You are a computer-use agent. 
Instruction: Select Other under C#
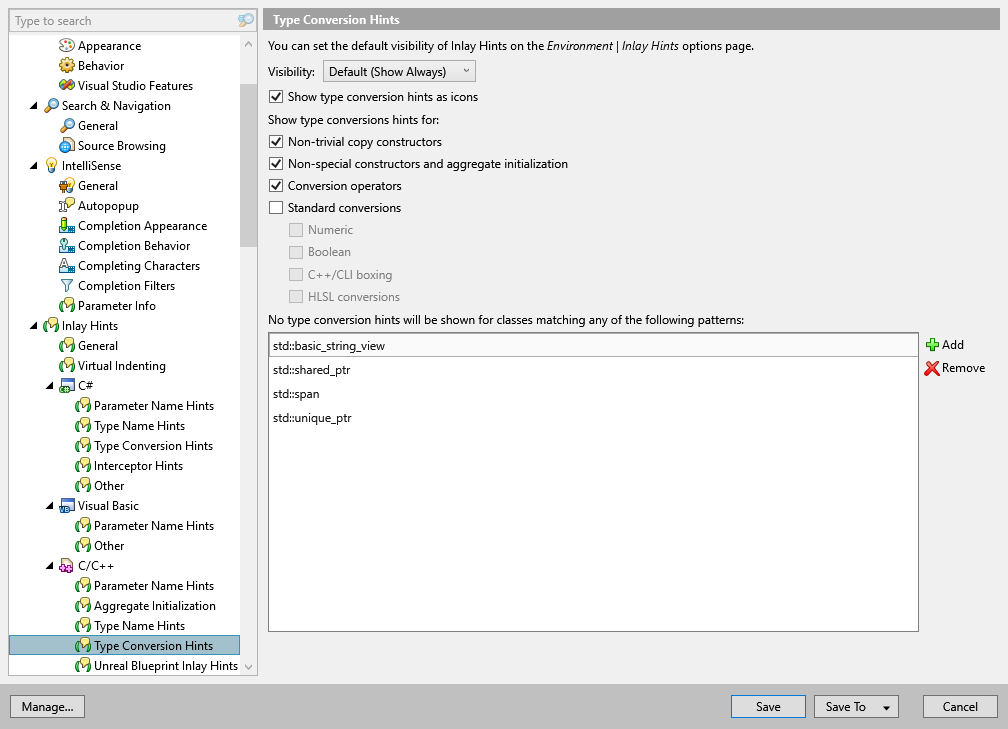(x=109, y=486)
